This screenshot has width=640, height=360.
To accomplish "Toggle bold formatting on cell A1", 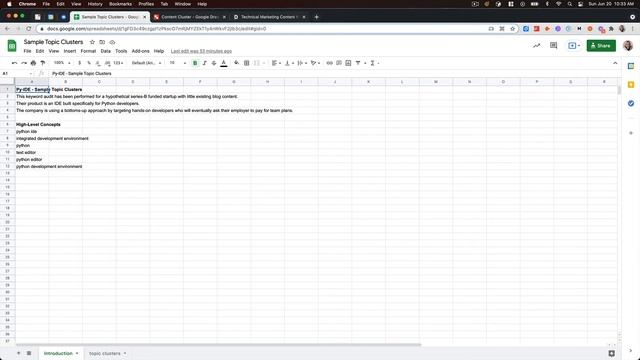I will (x=195, y=63).
